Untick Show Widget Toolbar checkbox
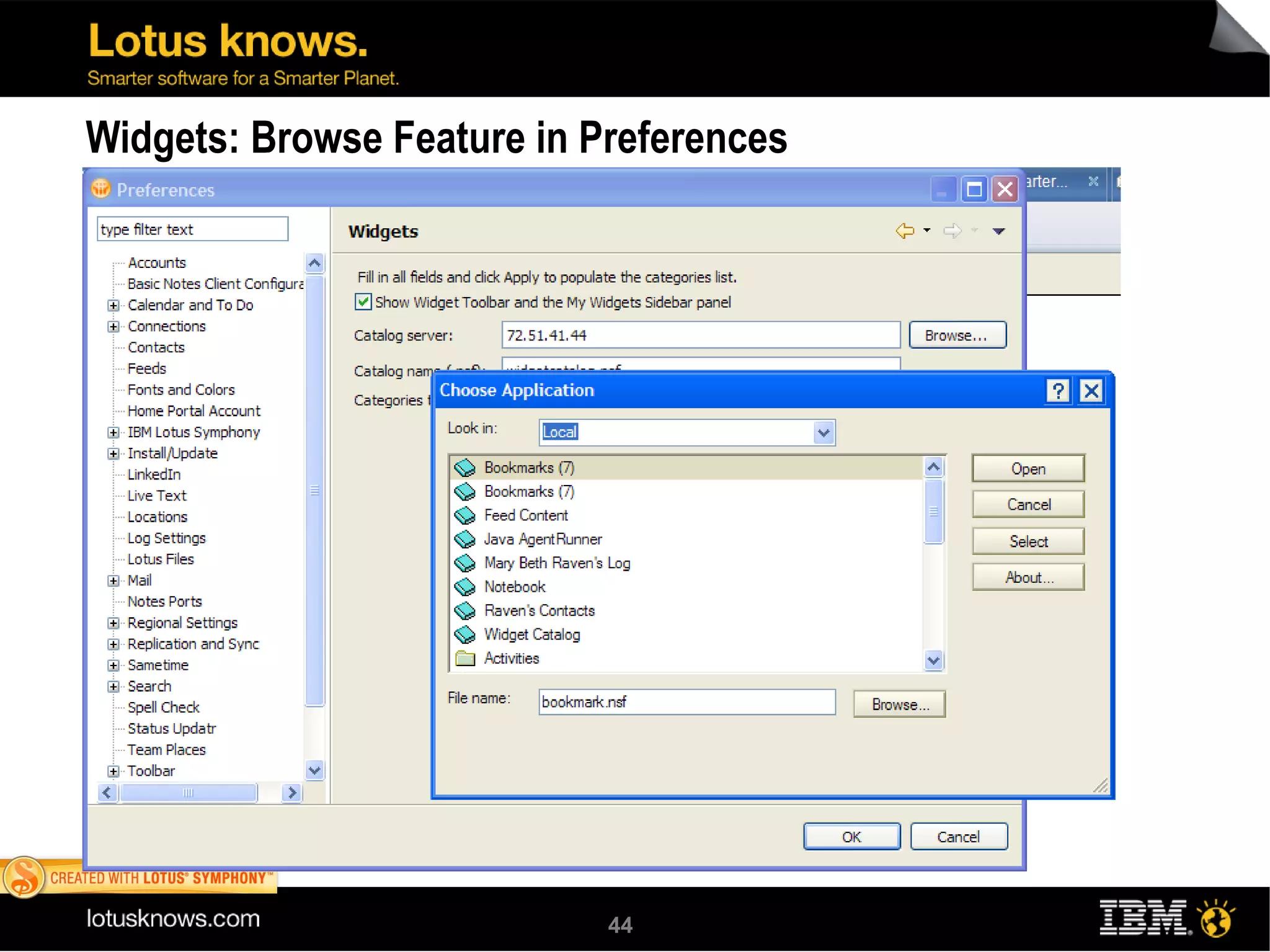 (363, 302)
